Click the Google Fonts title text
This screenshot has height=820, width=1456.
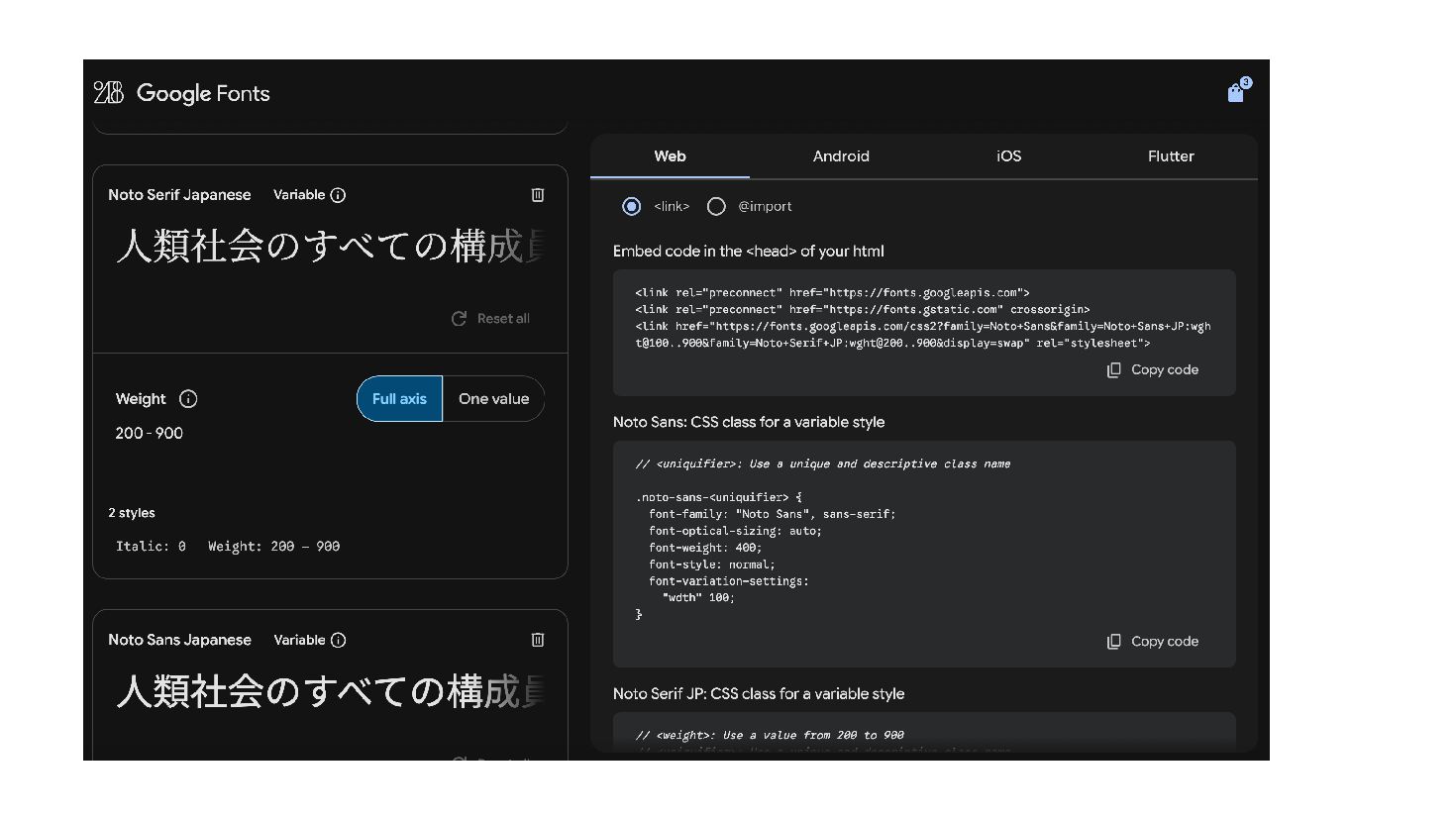[203, 93]
